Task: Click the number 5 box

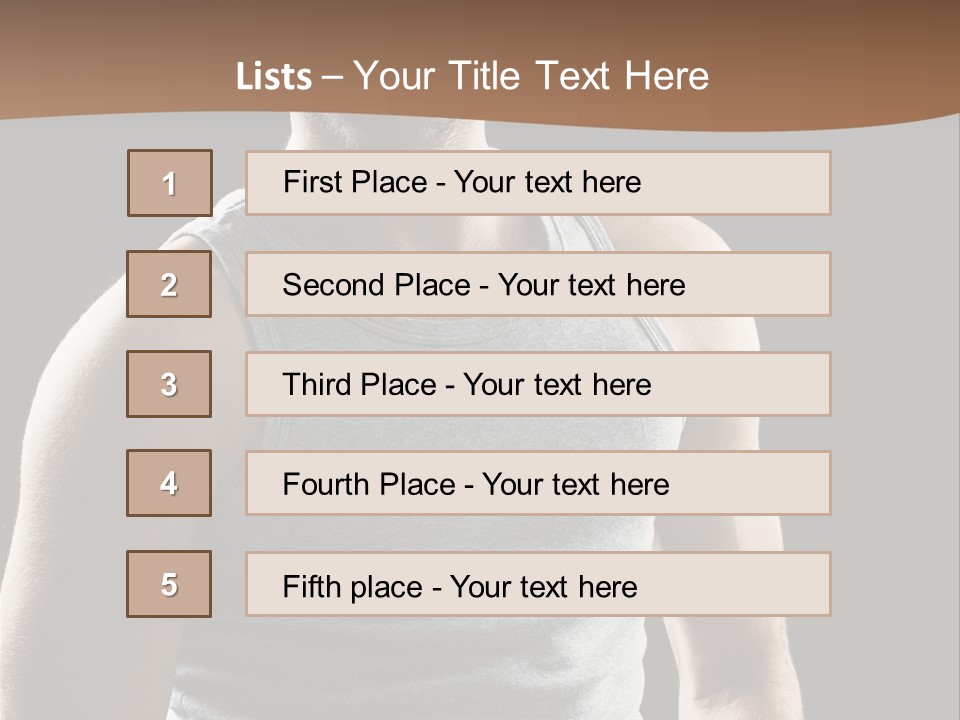Action: [x=169, y=584]
